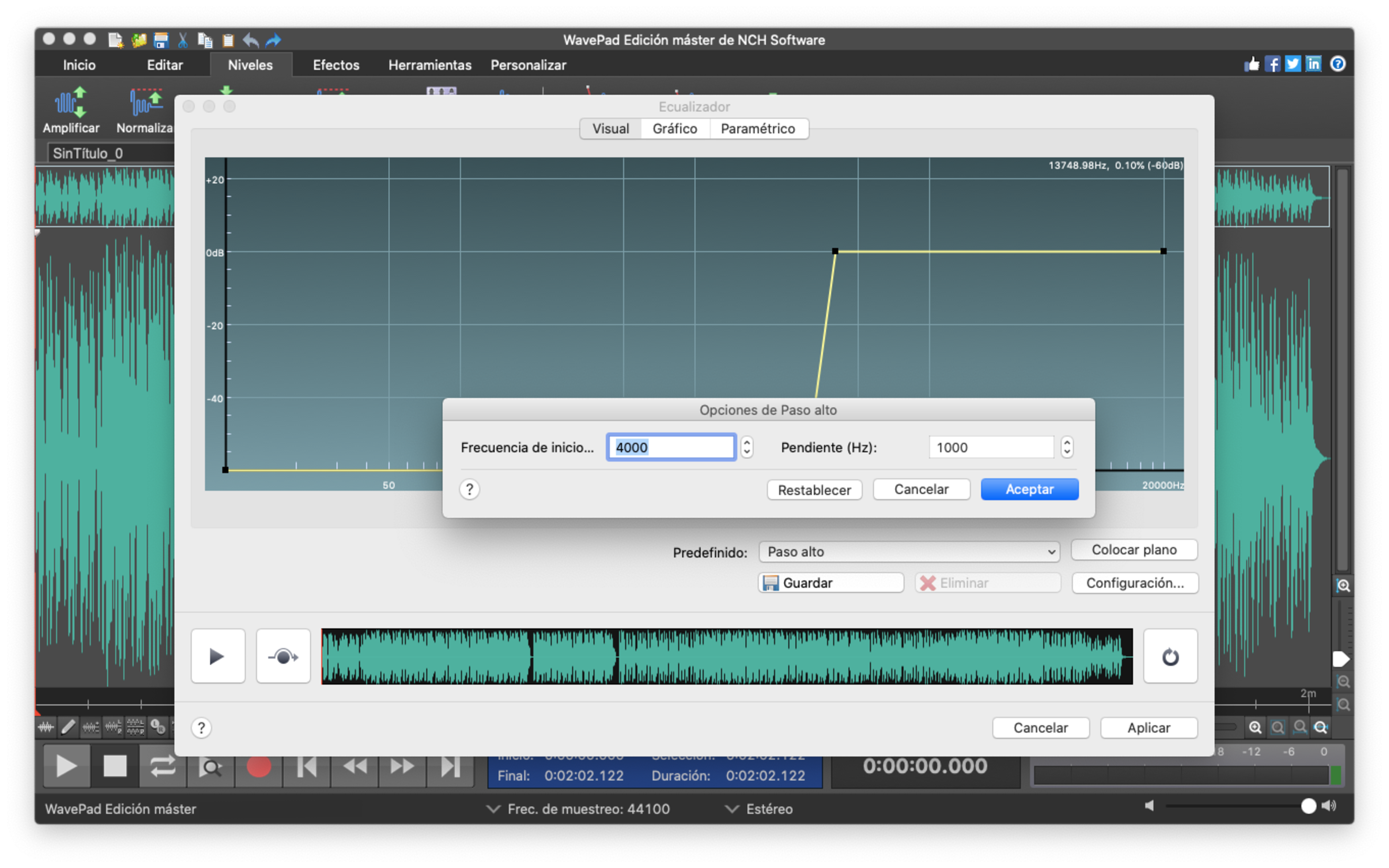
Task: Click the red Record button
Action: click(259, 766)
